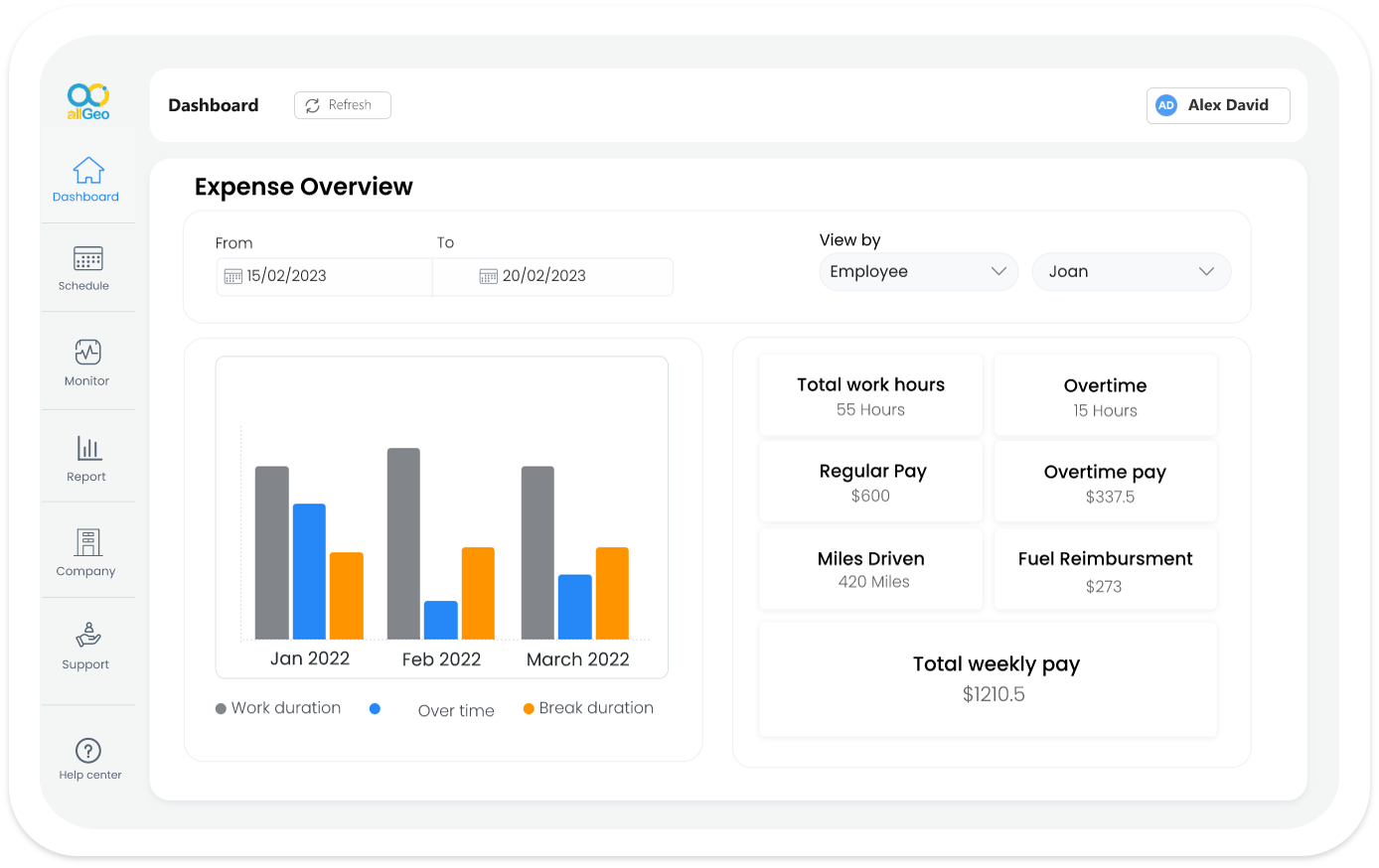The width and height of the screenshot is (1379, 868).
Task: Click the AD avatar badge
Action: click(1165, 104)
